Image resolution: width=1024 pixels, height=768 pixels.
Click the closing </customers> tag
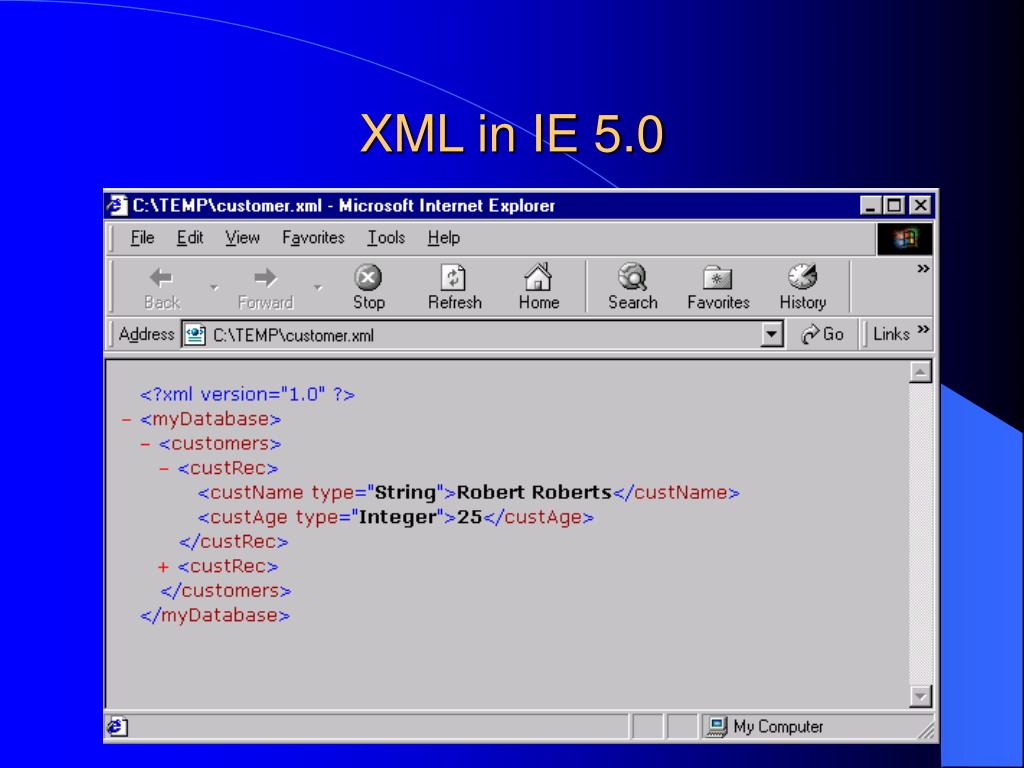pos(226,591)
